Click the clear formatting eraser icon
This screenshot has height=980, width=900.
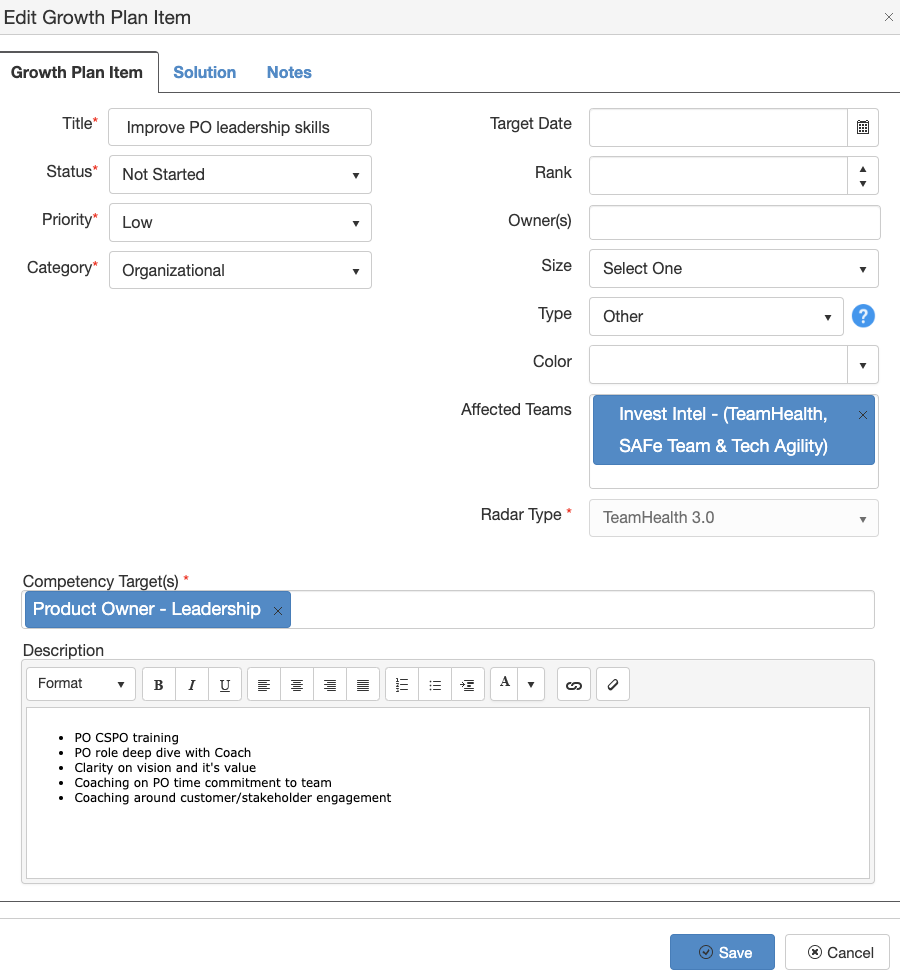tap(612, 684)
